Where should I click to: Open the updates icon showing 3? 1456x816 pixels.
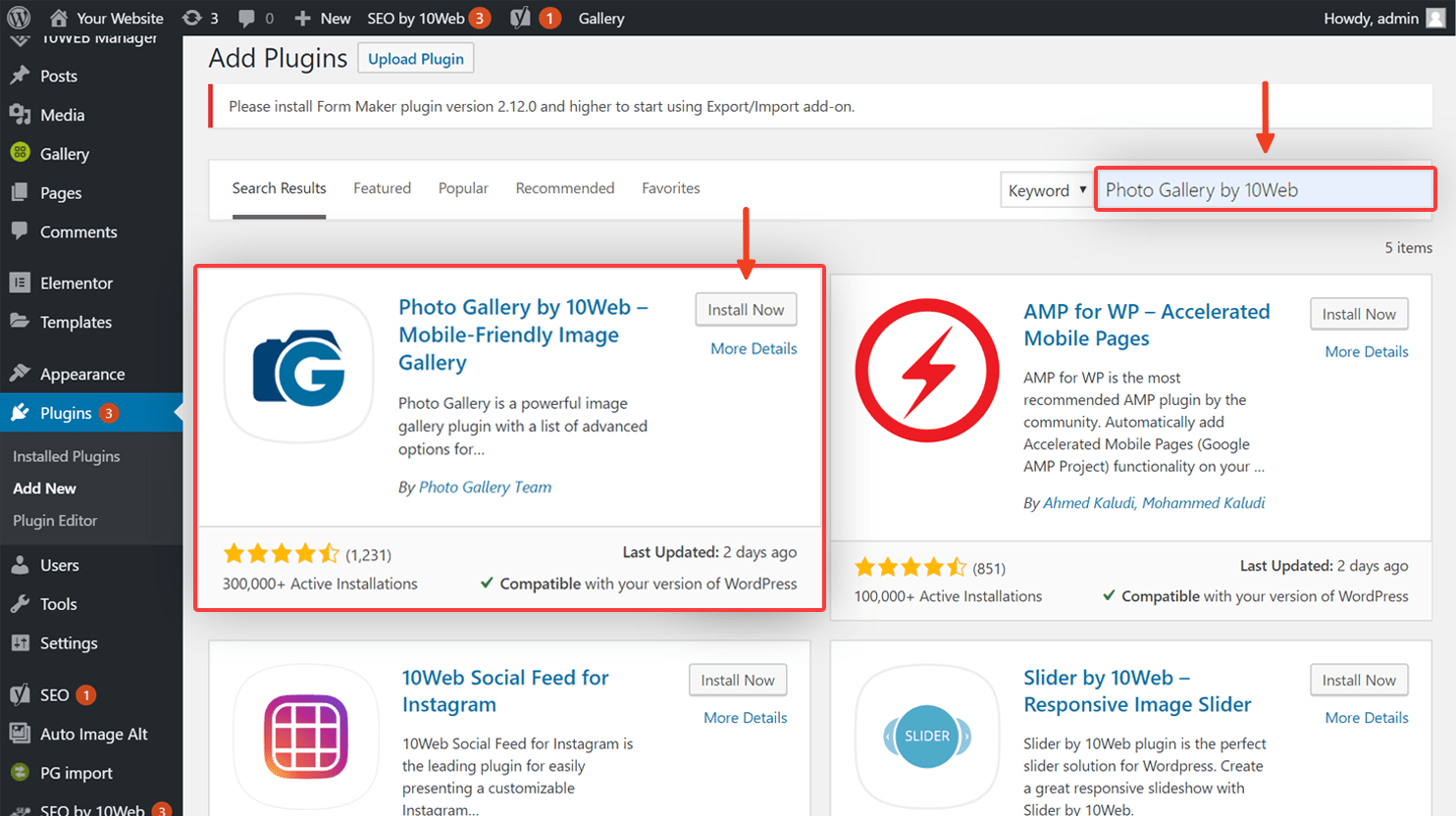click(x=200, y=18)
